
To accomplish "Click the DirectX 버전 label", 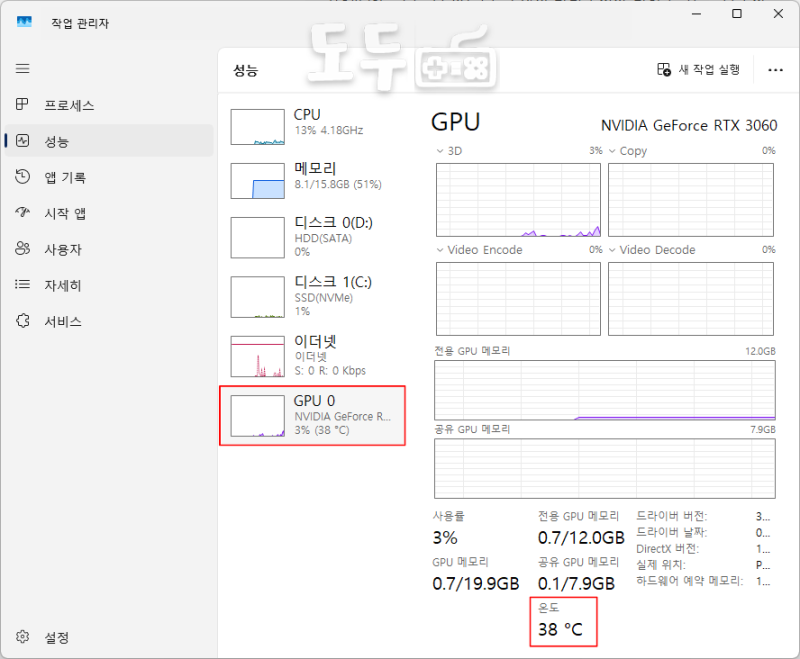I will 668,549.
